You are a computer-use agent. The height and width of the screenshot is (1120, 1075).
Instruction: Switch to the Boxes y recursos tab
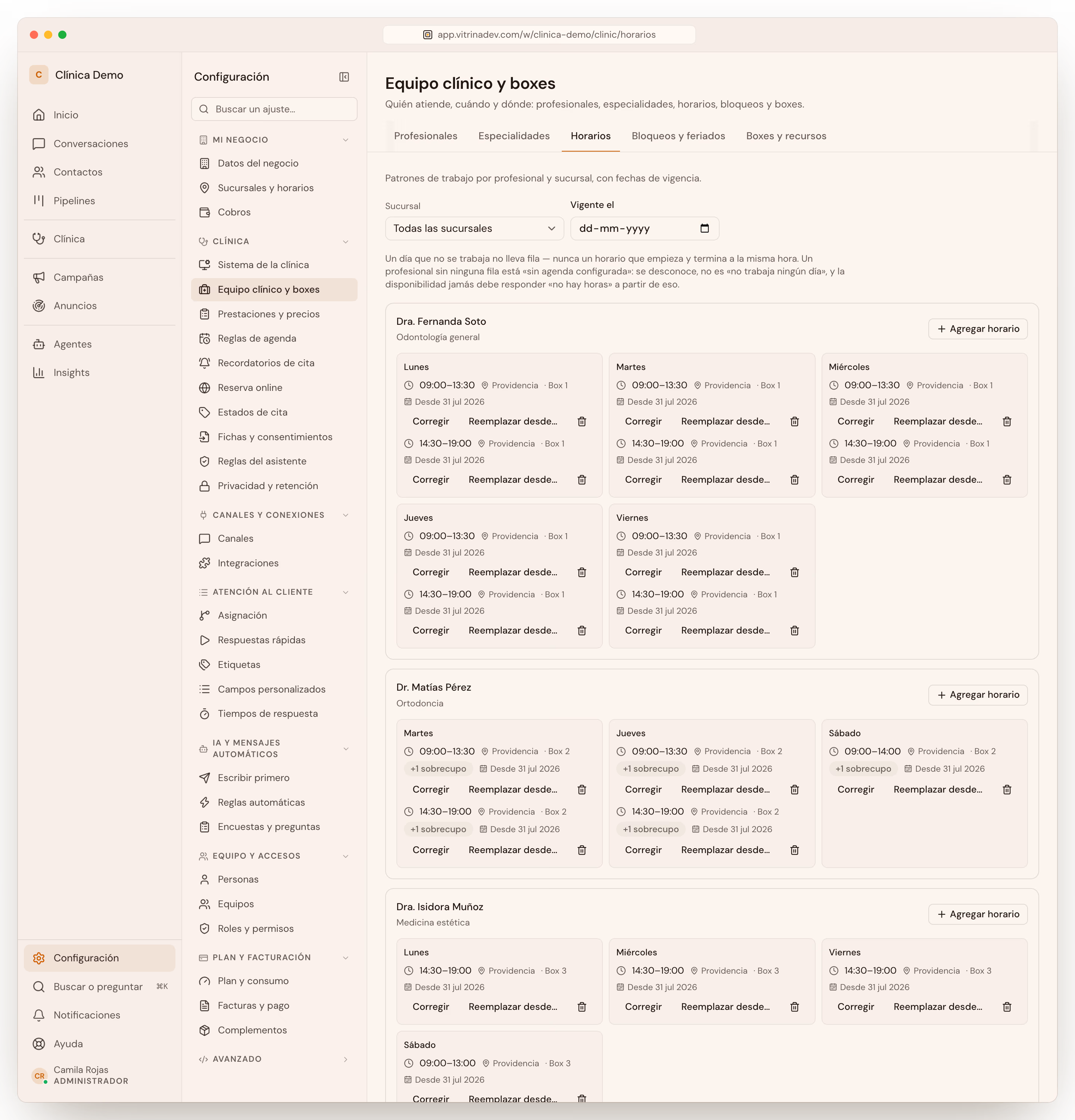[x=786, y=136]
